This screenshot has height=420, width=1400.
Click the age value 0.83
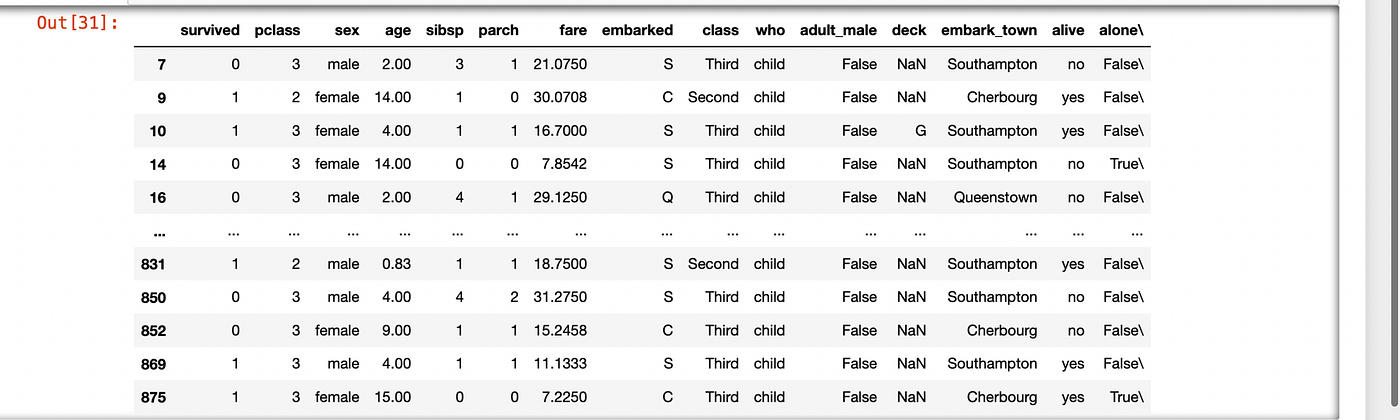pyautogui.click(x=396, y=264)
